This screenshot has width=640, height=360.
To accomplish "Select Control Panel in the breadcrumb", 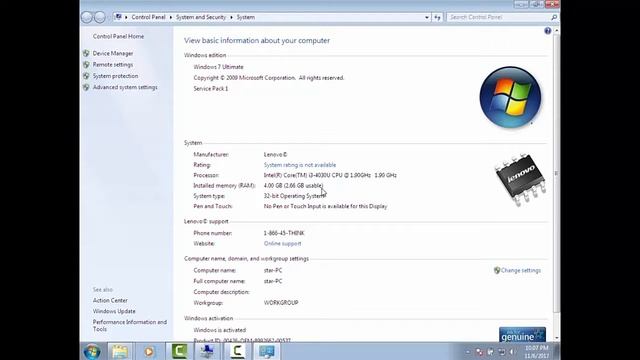I will (x=149, y=17).
